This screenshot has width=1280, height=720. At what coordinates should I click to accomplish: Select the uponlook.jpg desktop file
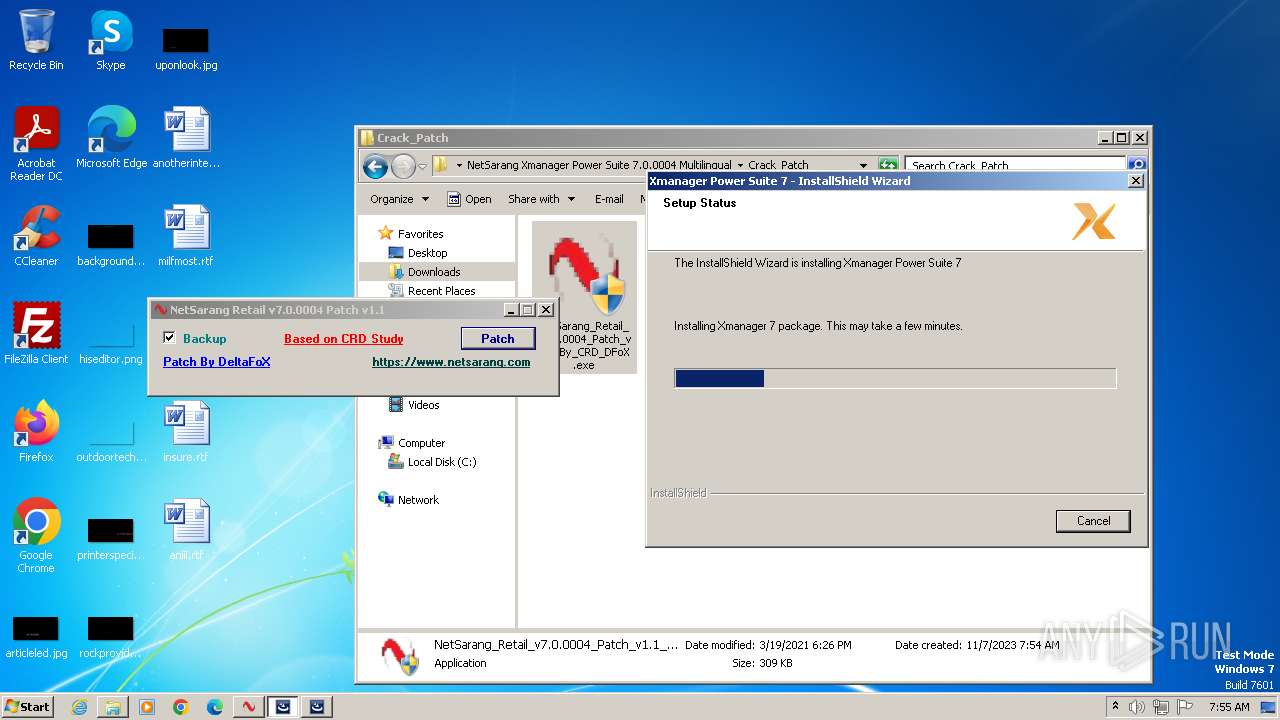pos(186,47)
